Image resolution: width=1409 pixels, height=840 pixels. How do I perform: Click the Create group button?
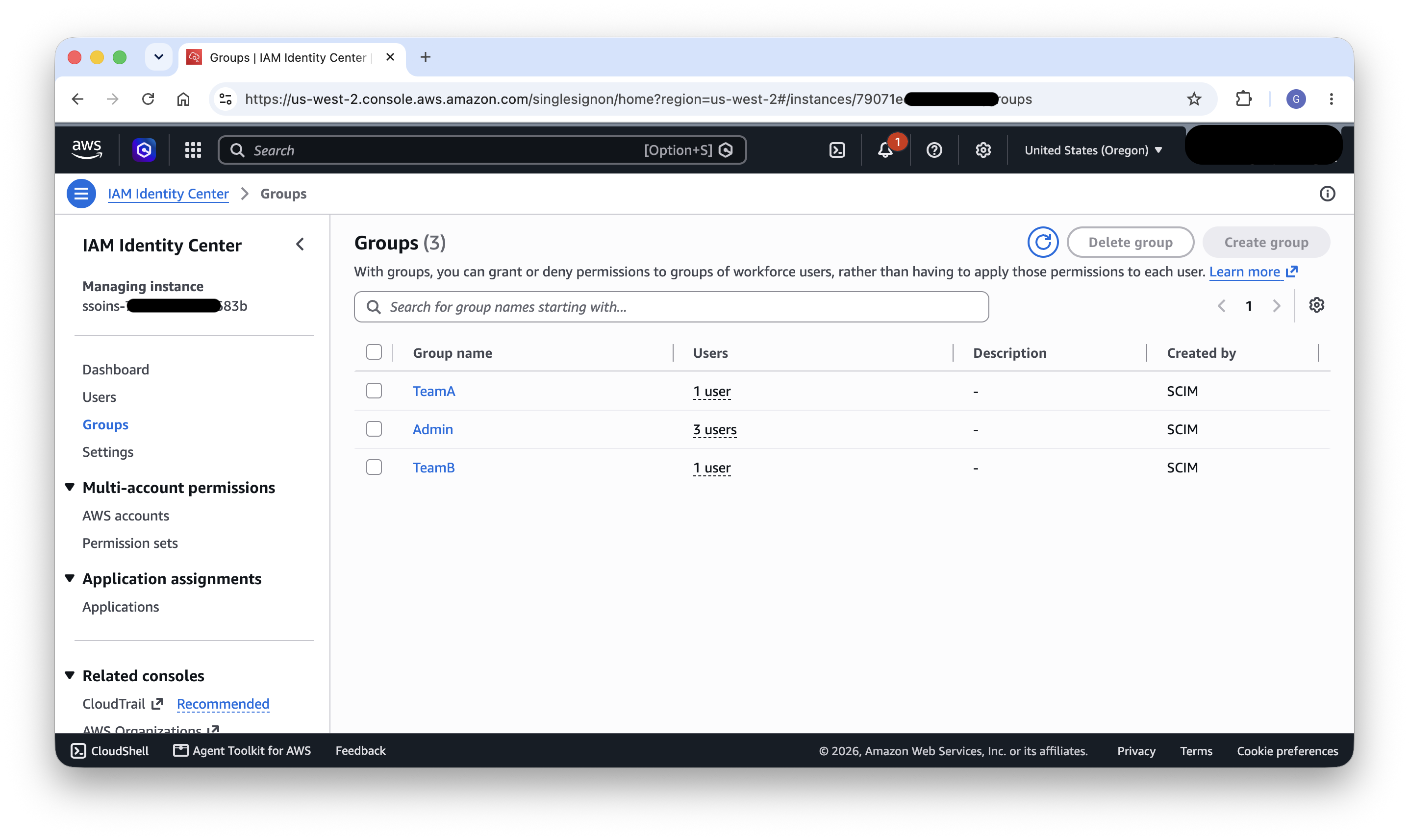[x=1266, y=242]
